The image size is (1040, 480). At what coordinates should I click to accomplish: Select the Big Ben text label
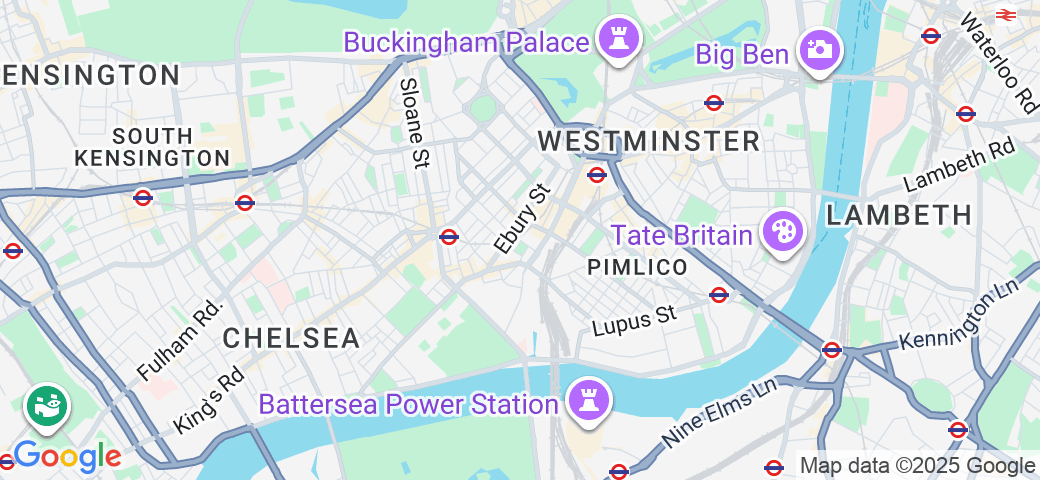742,54
